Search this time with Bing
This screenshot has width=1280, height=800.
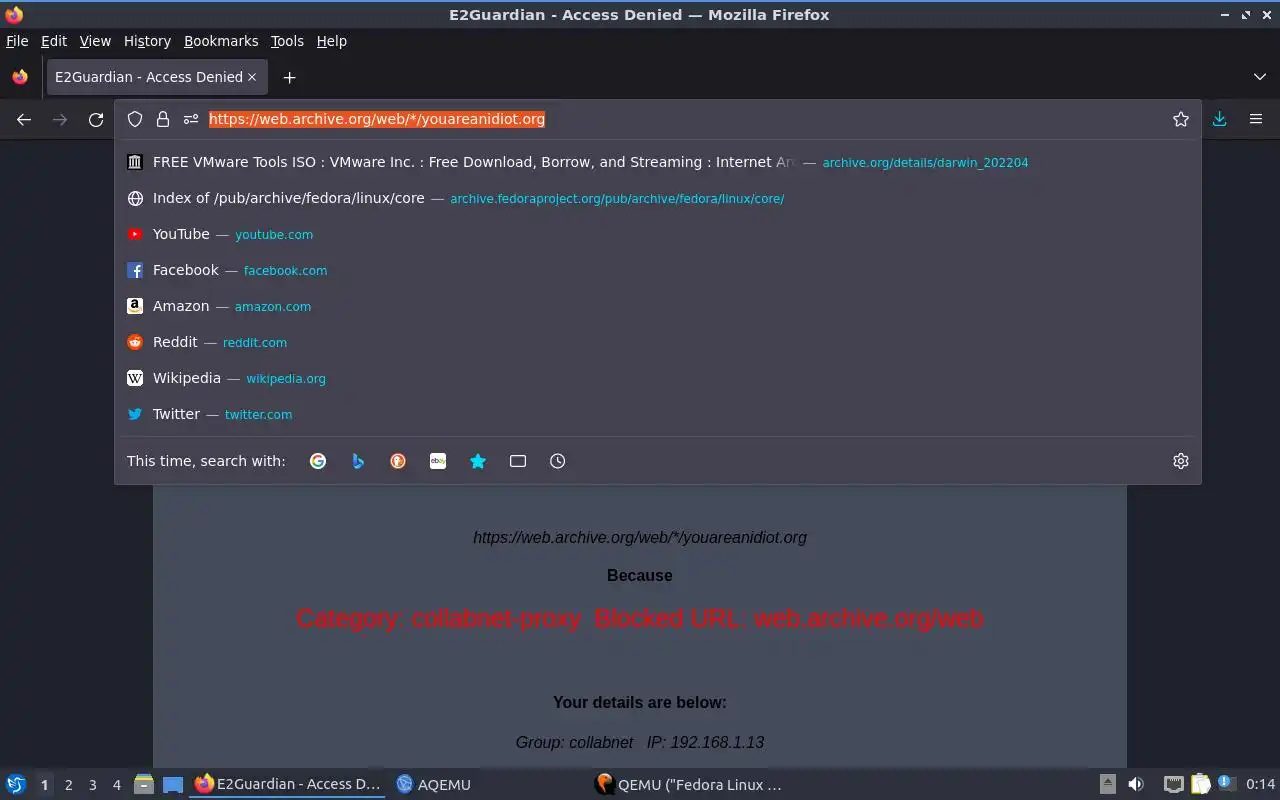click(x=358, y=461)
